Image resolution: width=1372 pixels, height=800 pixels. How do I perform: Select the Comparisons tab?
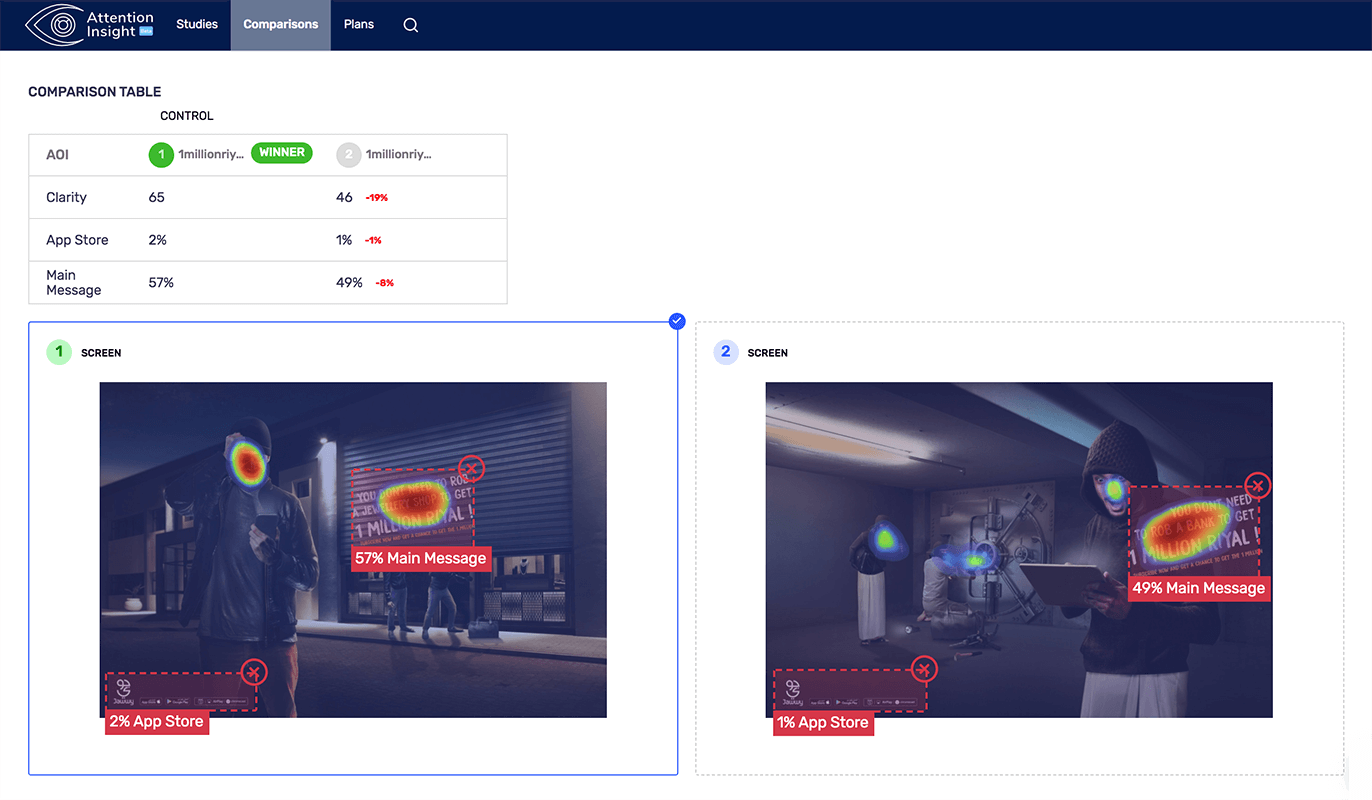tap(281, 24)
